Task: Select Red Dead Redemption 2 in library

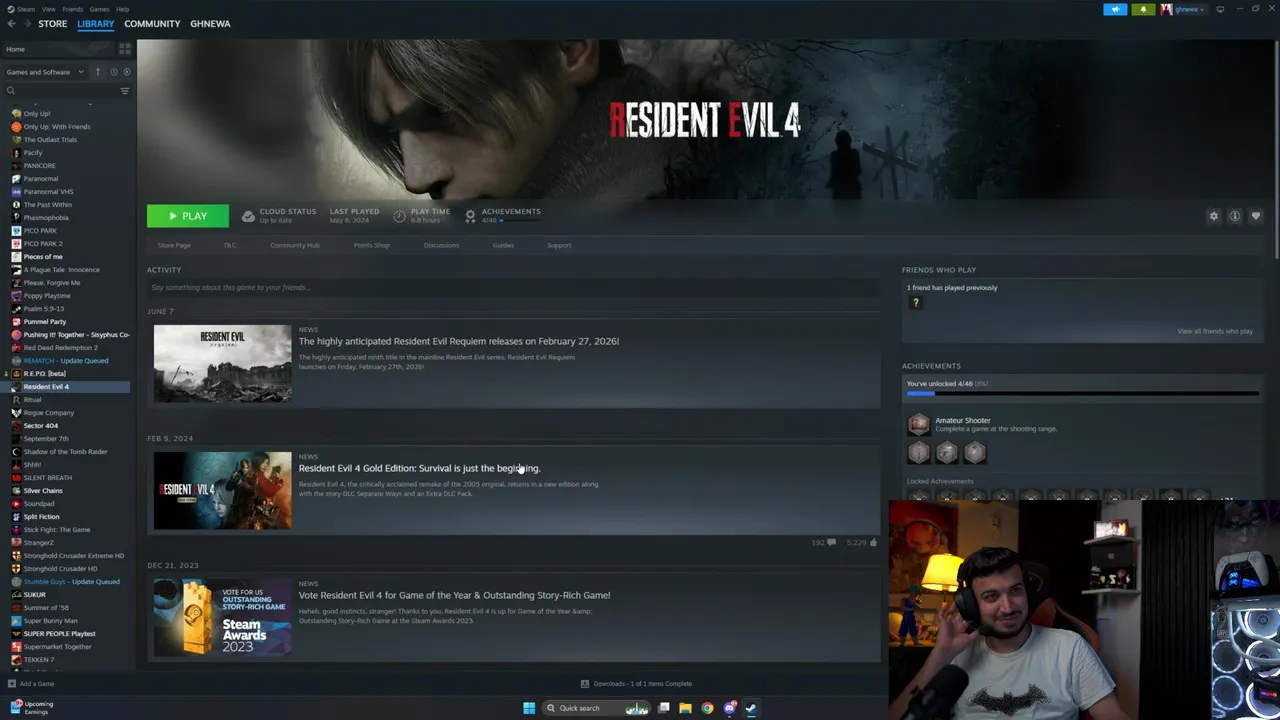Action: (x=60, y=348)
